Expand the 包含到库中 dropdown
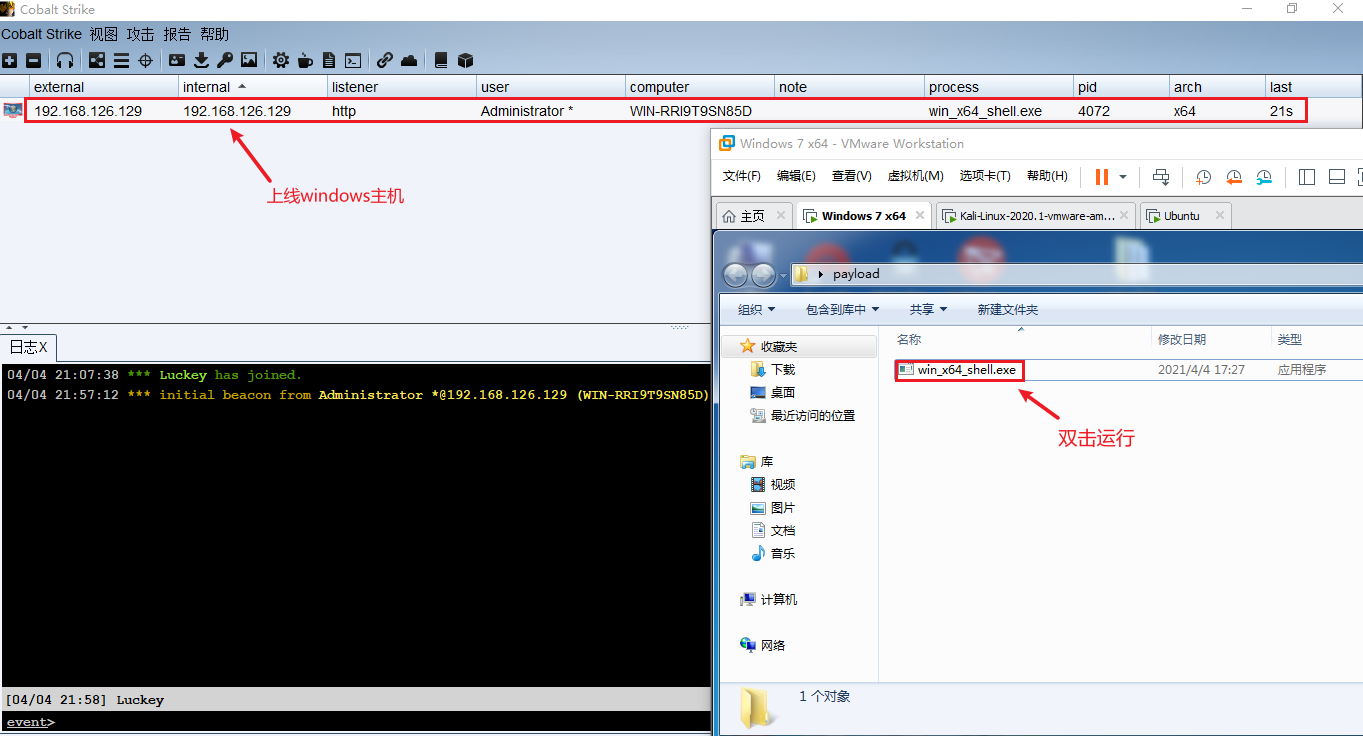This screenshot has height=736, width=1363. [x=841, y=309]
